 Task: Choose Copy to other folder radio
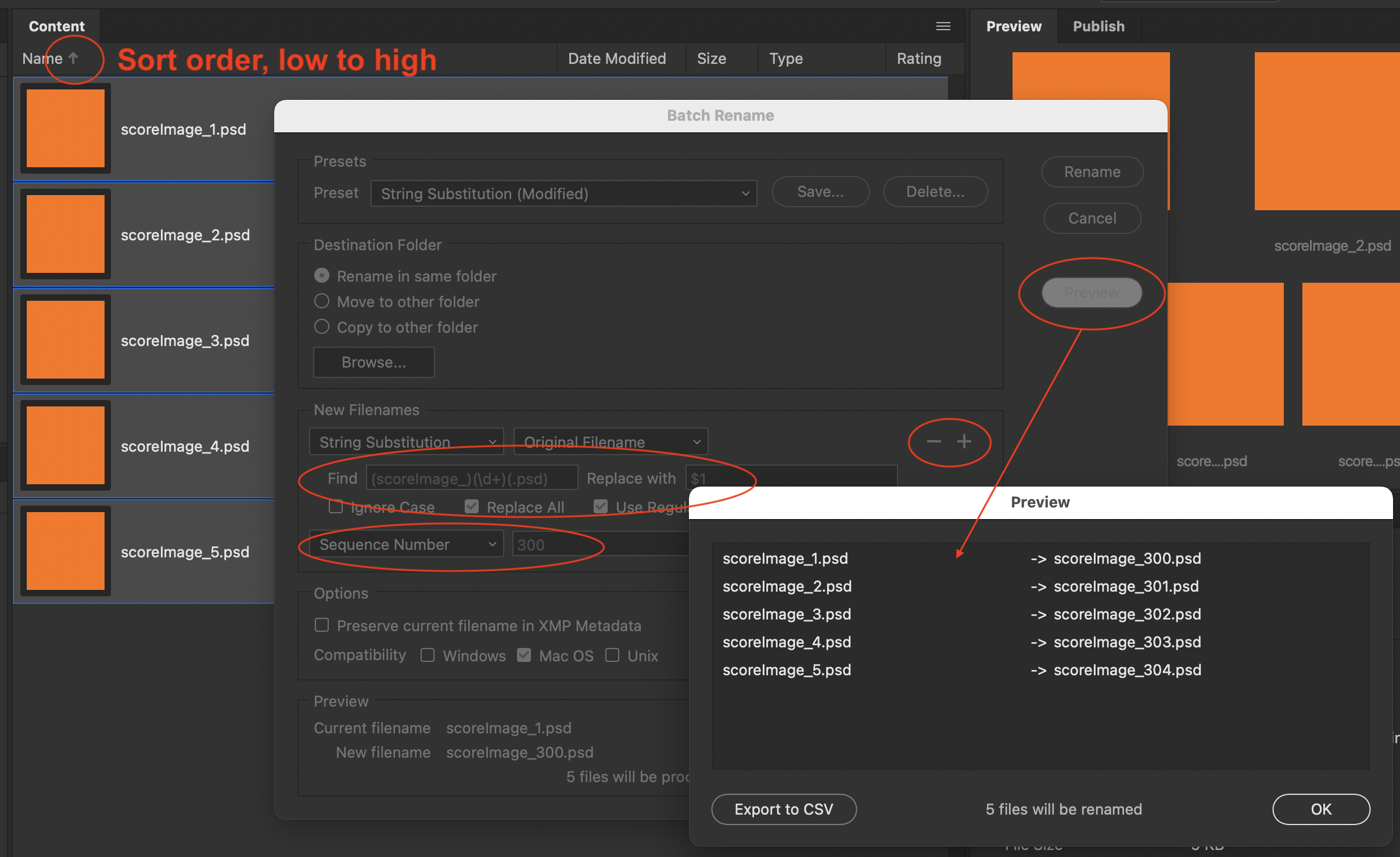coord(322,327)
